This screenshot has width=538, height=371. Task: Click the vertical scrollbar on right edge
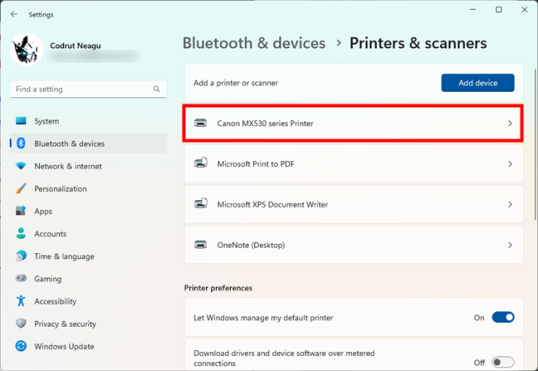click(535, 144)
